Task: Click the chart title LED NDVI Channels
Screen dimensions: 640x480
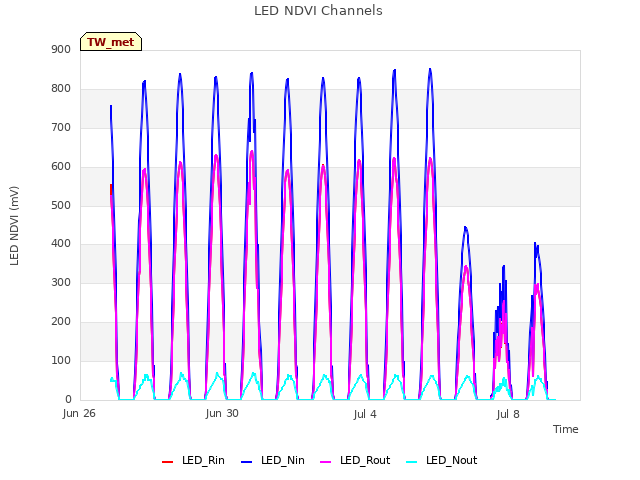Action: [318, 11]
